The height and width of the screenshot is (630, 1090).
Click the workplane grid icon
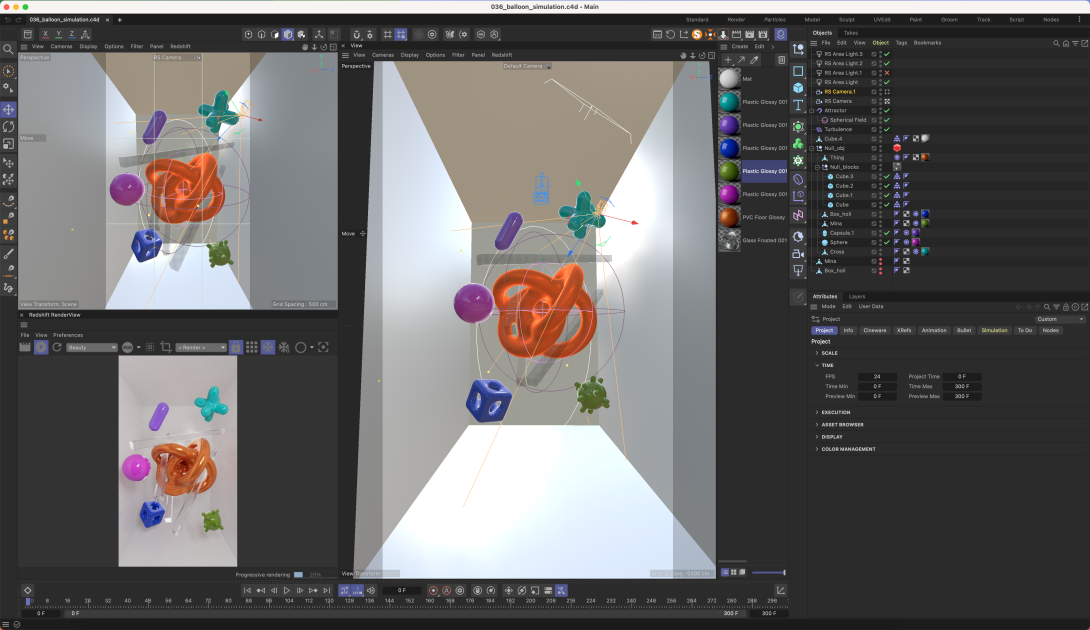387,34
